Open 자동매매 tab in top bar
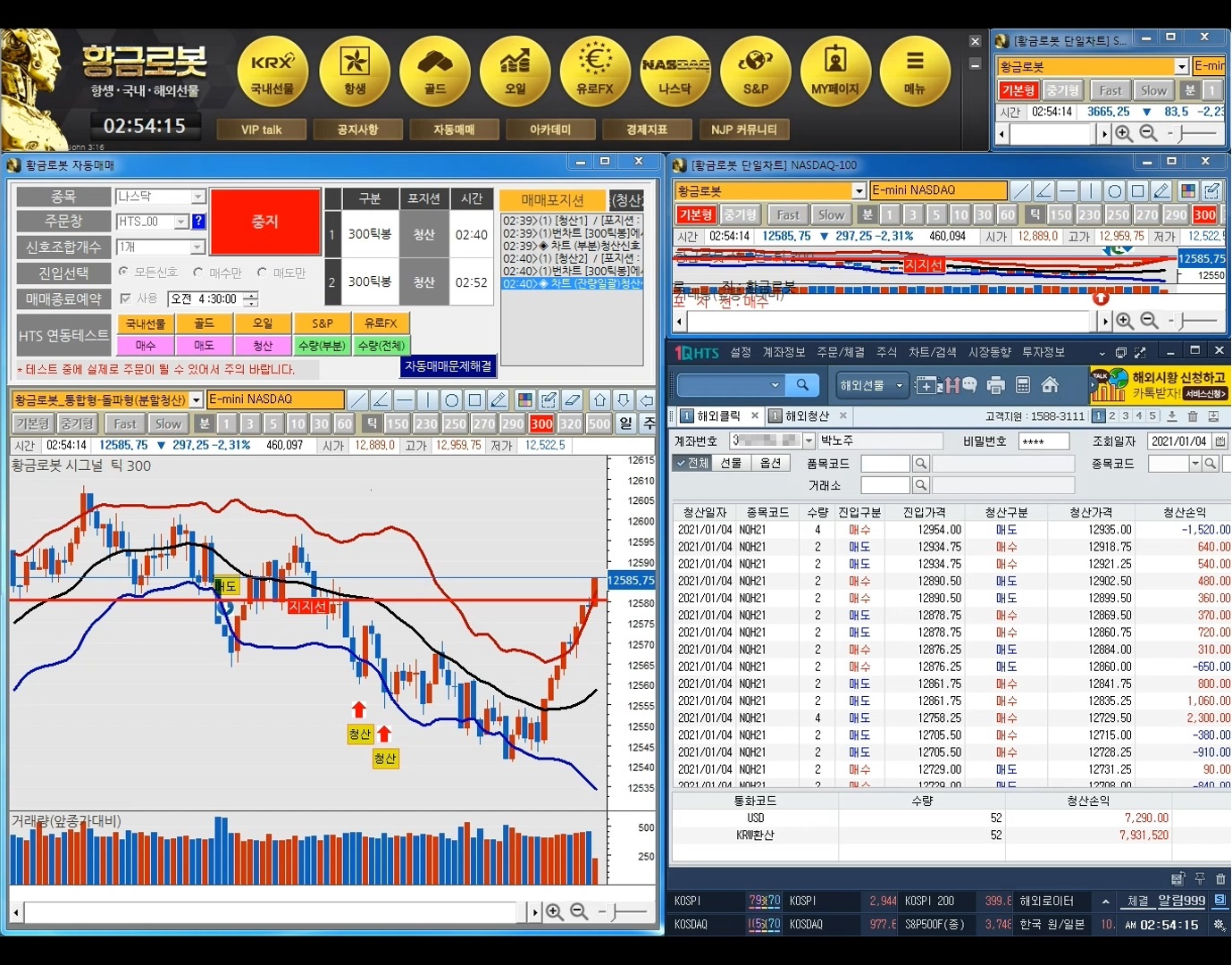The image size is (1232, 965). pyautogui.click(x=454, y=130)
